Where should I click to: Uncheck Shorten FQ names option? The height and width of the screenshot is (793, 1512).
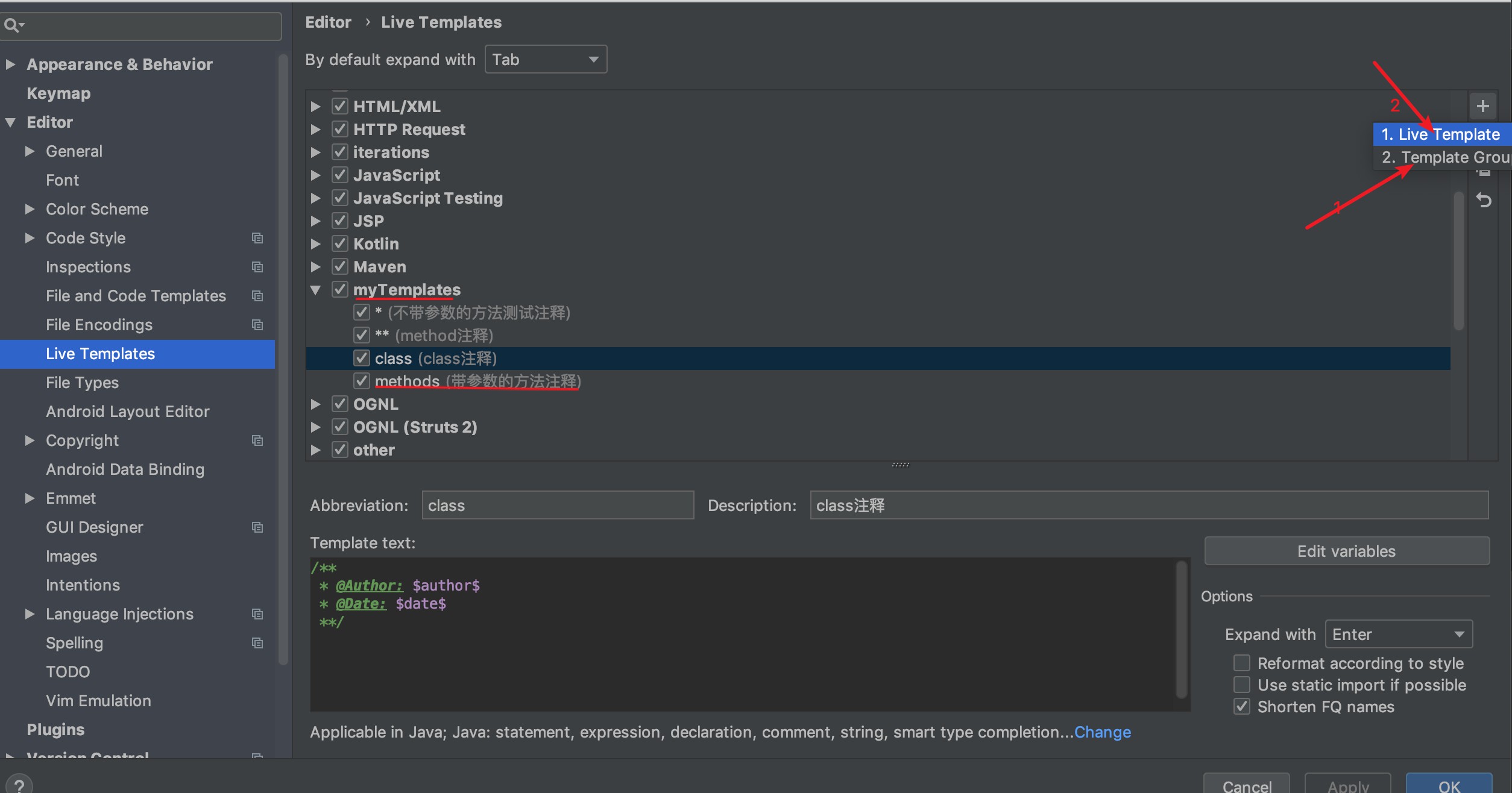1241,706
